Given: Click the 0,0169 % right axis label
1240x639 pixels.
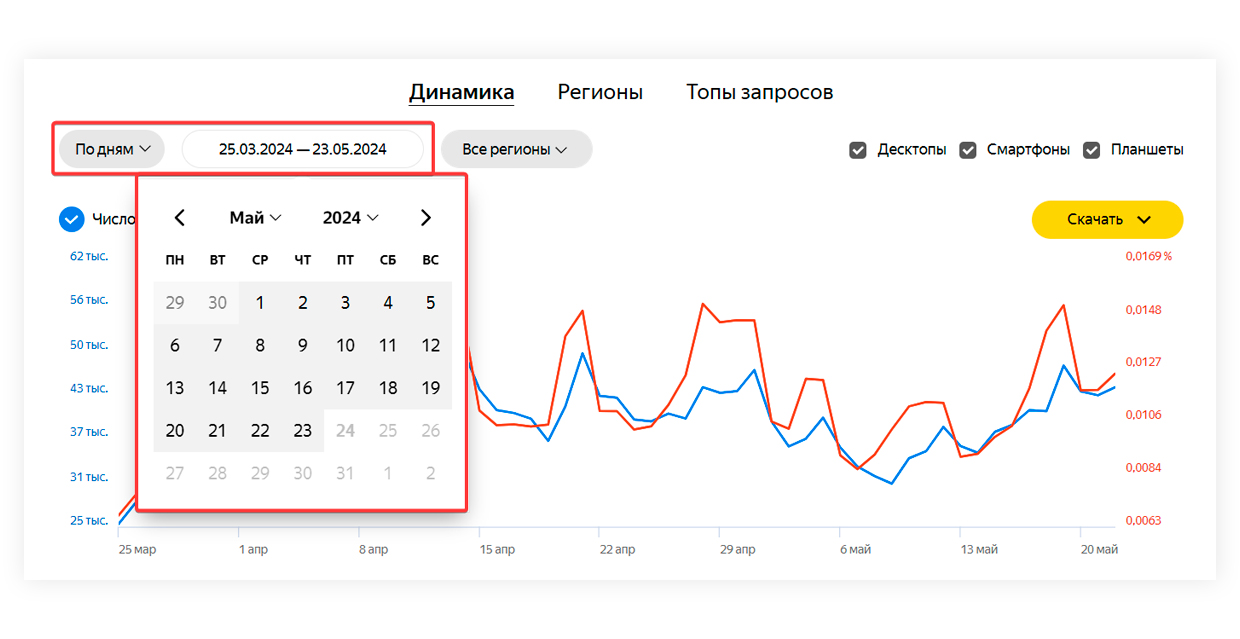Looking at the screenshot, I should point(1149,256).
